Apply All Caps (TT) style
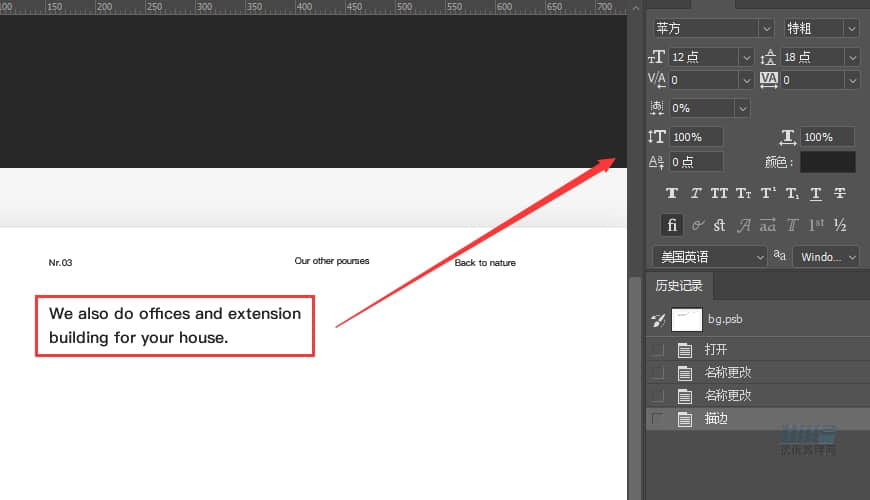Screen dimensions: 870x500 coord(720,193)
